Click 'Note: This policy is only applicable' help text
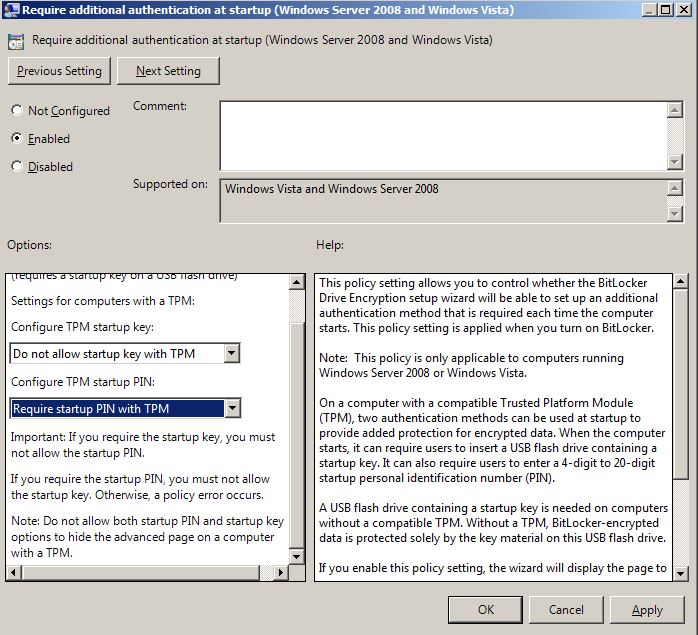 pos(471,365)
